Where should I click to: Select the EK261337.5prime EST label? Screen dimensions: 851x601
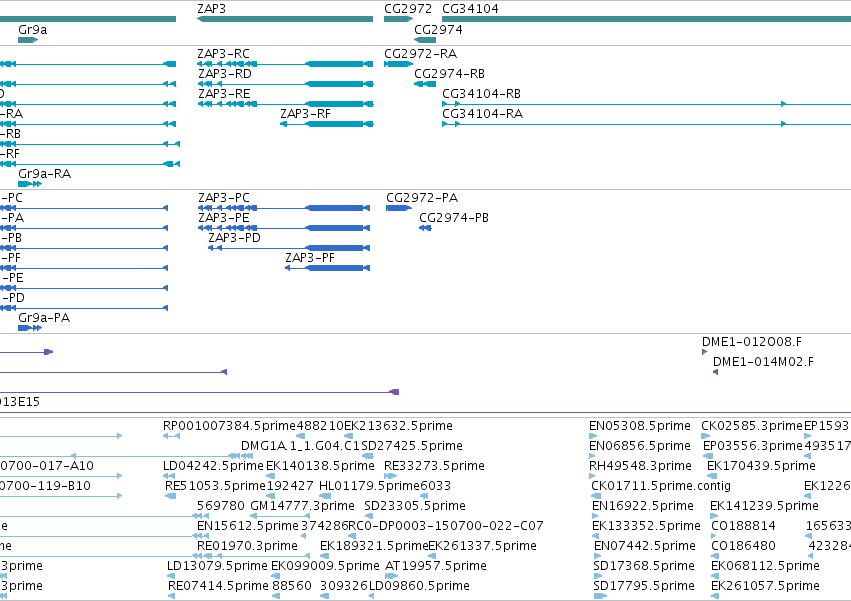[482, 546]
